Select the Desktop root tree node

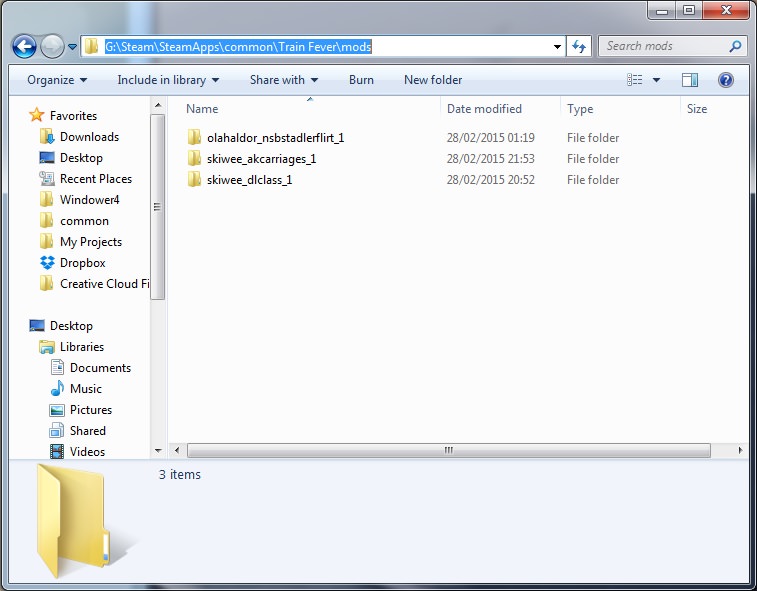pyautogui.click(x=71, y=326)
